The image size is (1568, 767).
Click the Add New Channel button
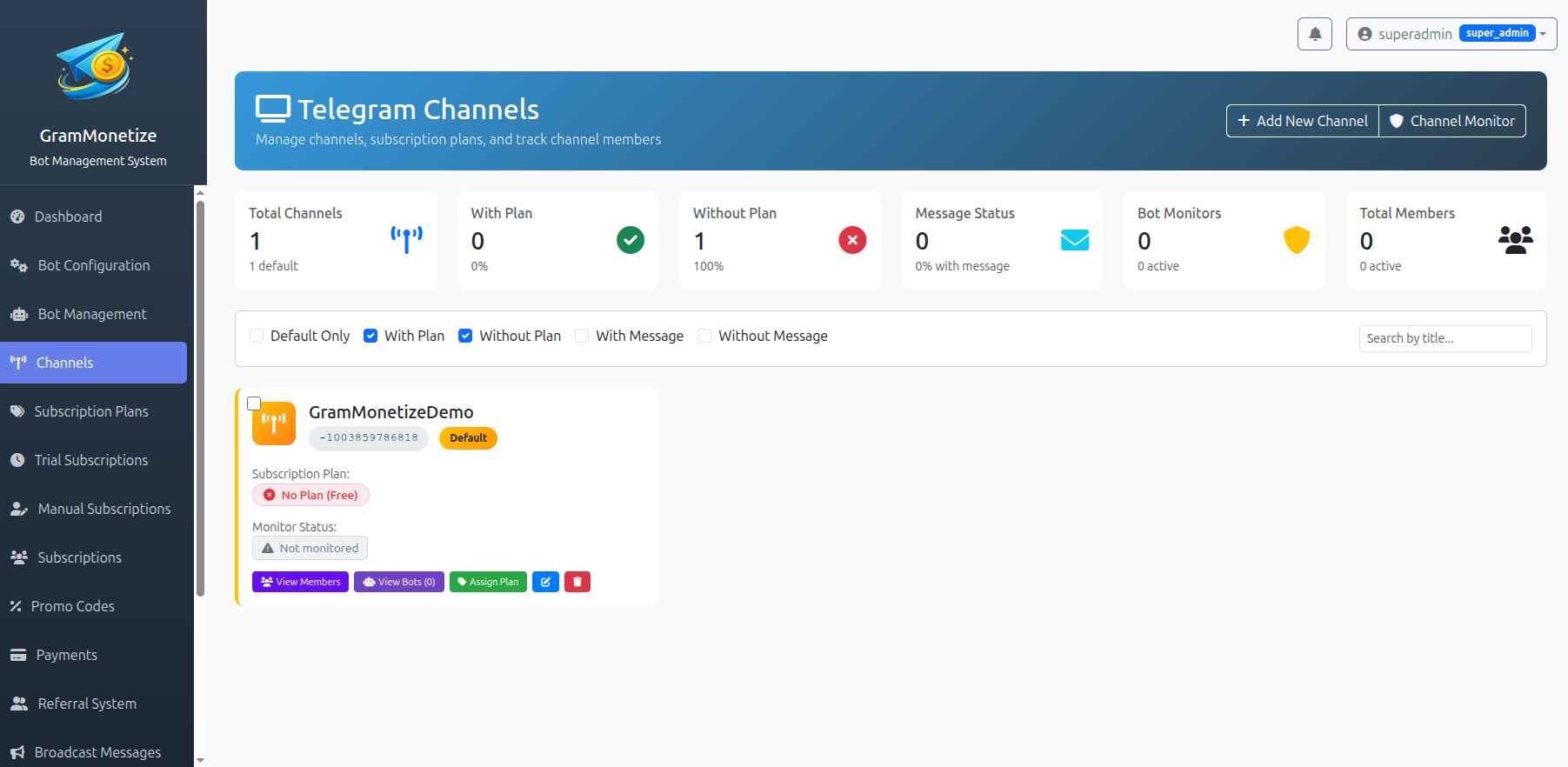click(1303, 121)
